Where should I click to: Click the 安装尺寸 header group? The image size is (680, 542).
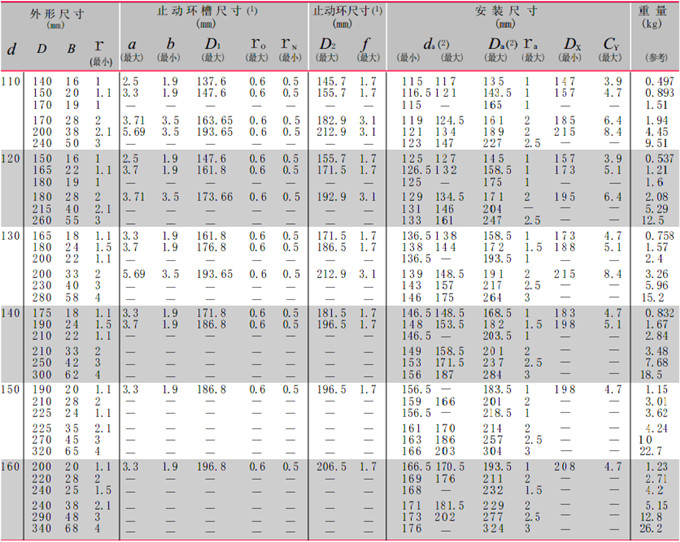point(506,17)
